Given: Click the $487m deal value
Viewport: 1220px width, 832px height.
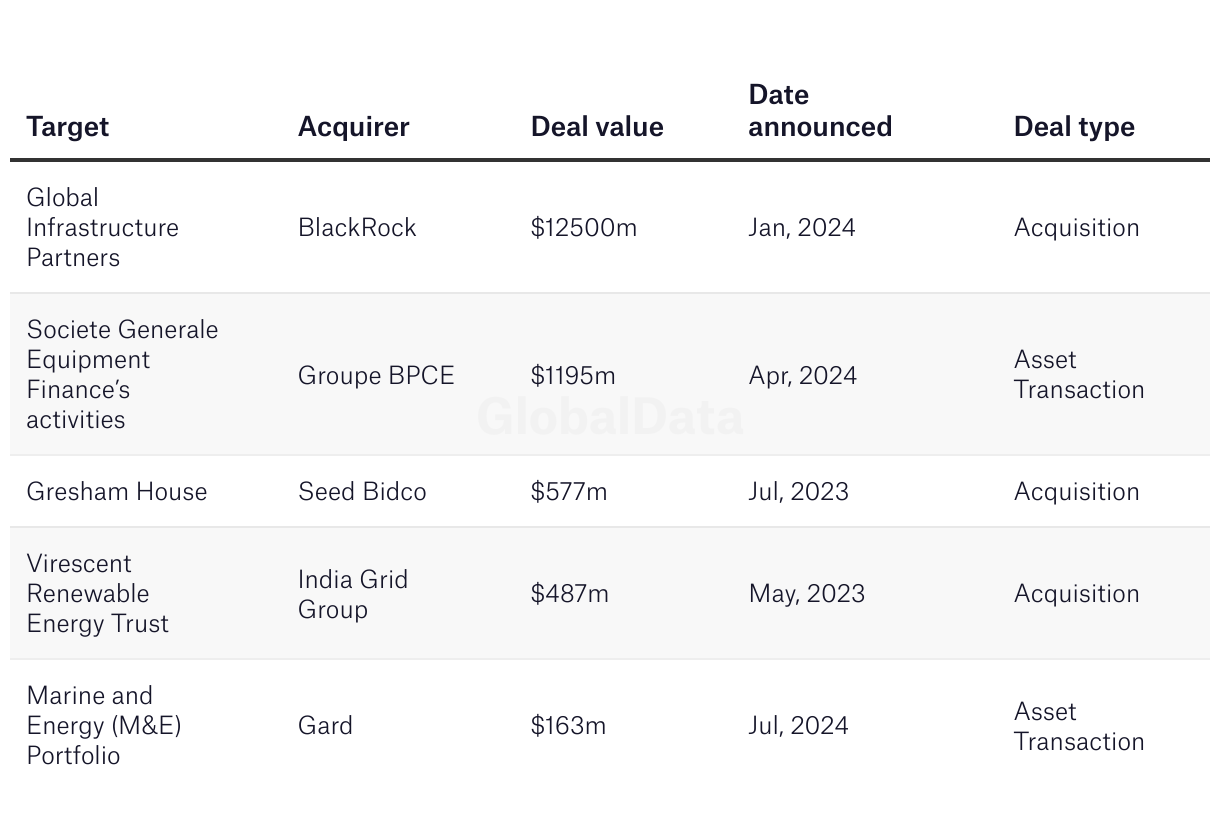Looking at the screenshot, I should coord(569,593).
